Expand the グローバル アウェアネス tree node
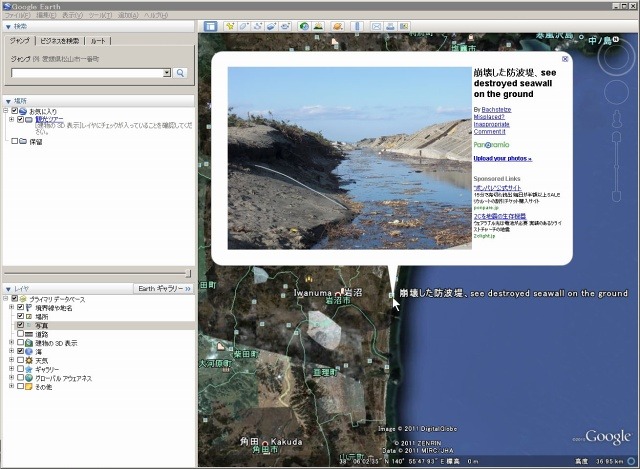The width and height of the screenshot is (640, 469). [x=12, y=378]
